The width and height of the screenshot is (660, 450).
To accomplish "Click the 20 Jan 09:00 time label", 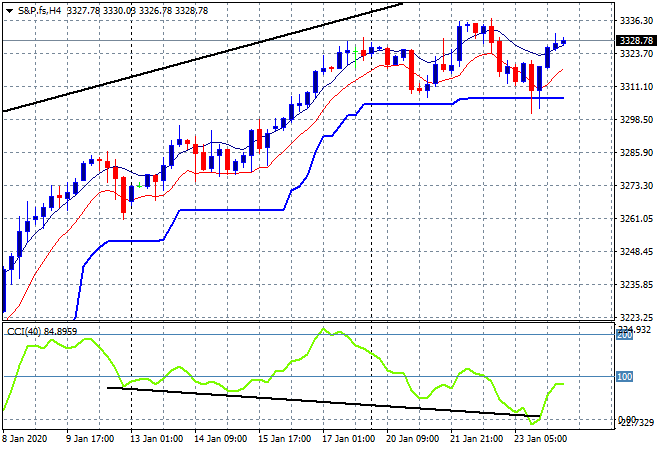I will click(x=412, y=439).
